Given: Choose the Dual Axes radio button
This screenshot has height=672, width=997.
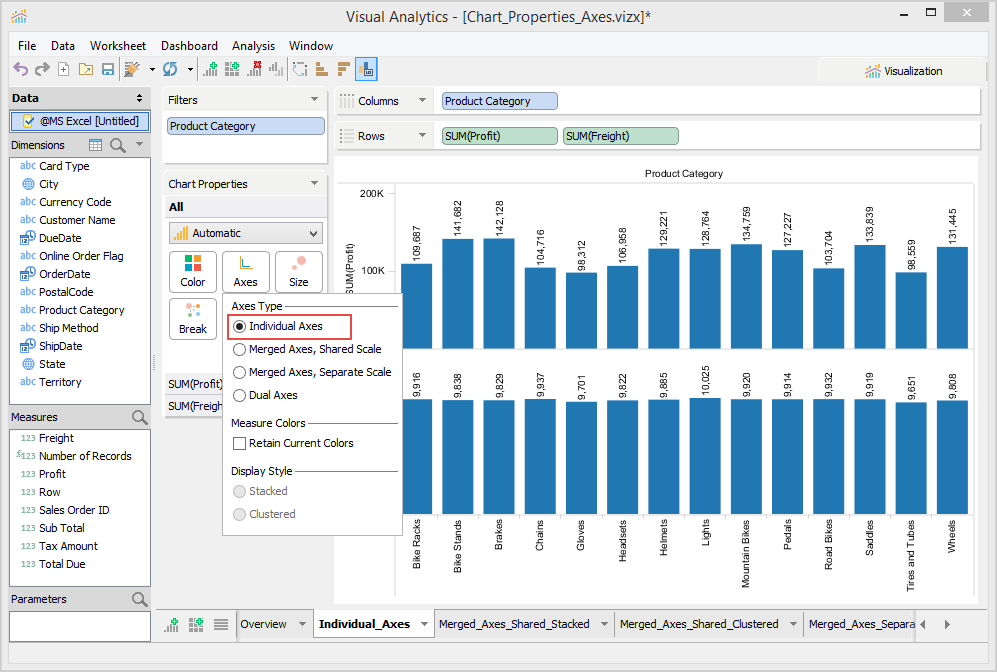Looking at the screenshot, I should (239, 395).
